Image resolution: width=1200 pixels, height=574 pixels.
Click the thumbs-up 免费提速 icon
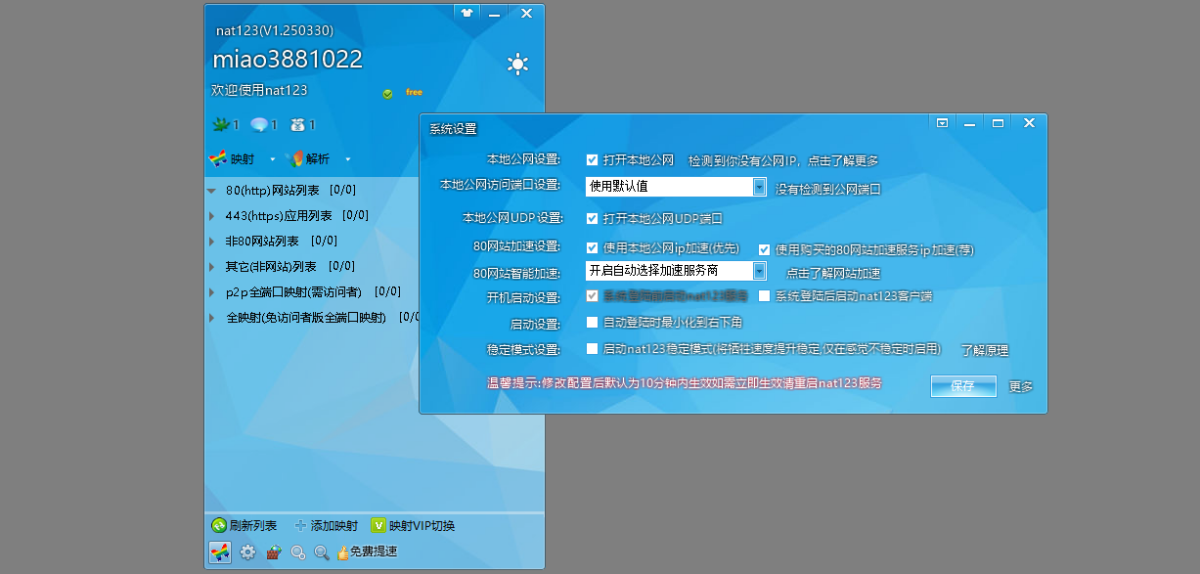tap(342, 552)
